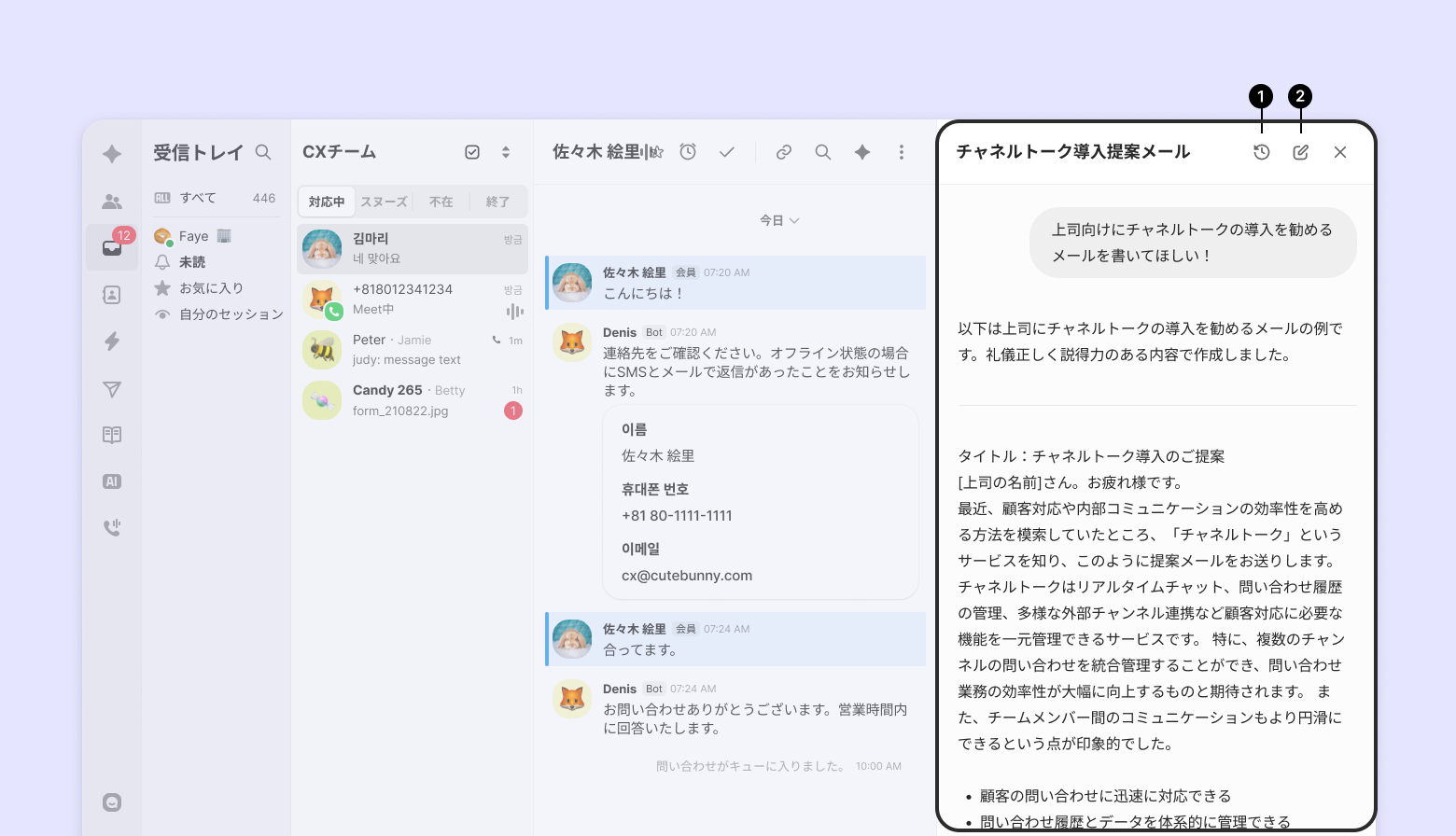Image resolution: width=1456 pixels, height=836 pixels.
Task: Open the paper plane marketing icon
Action: coord(112,389)
